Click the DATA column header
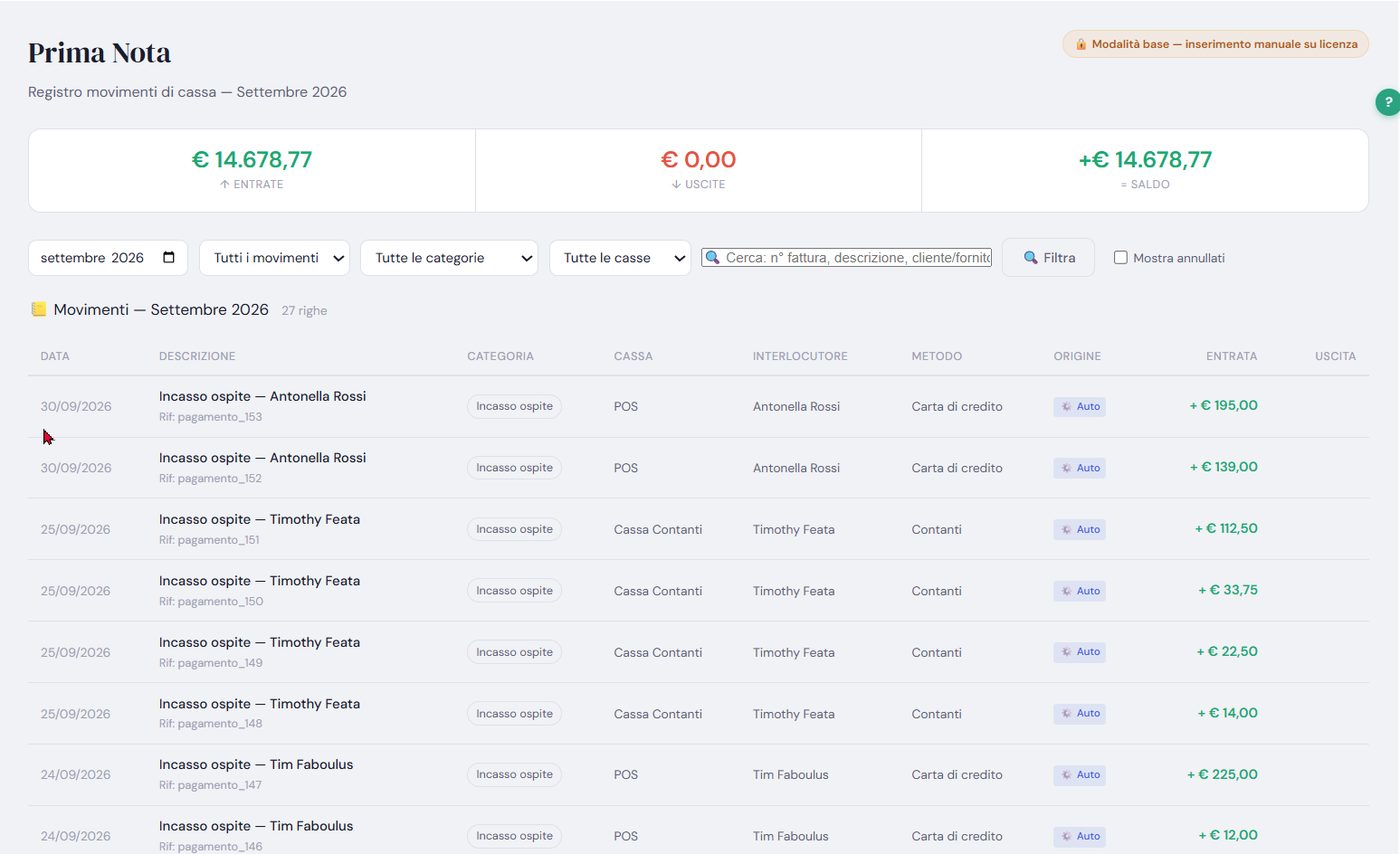 pos(55,356)
